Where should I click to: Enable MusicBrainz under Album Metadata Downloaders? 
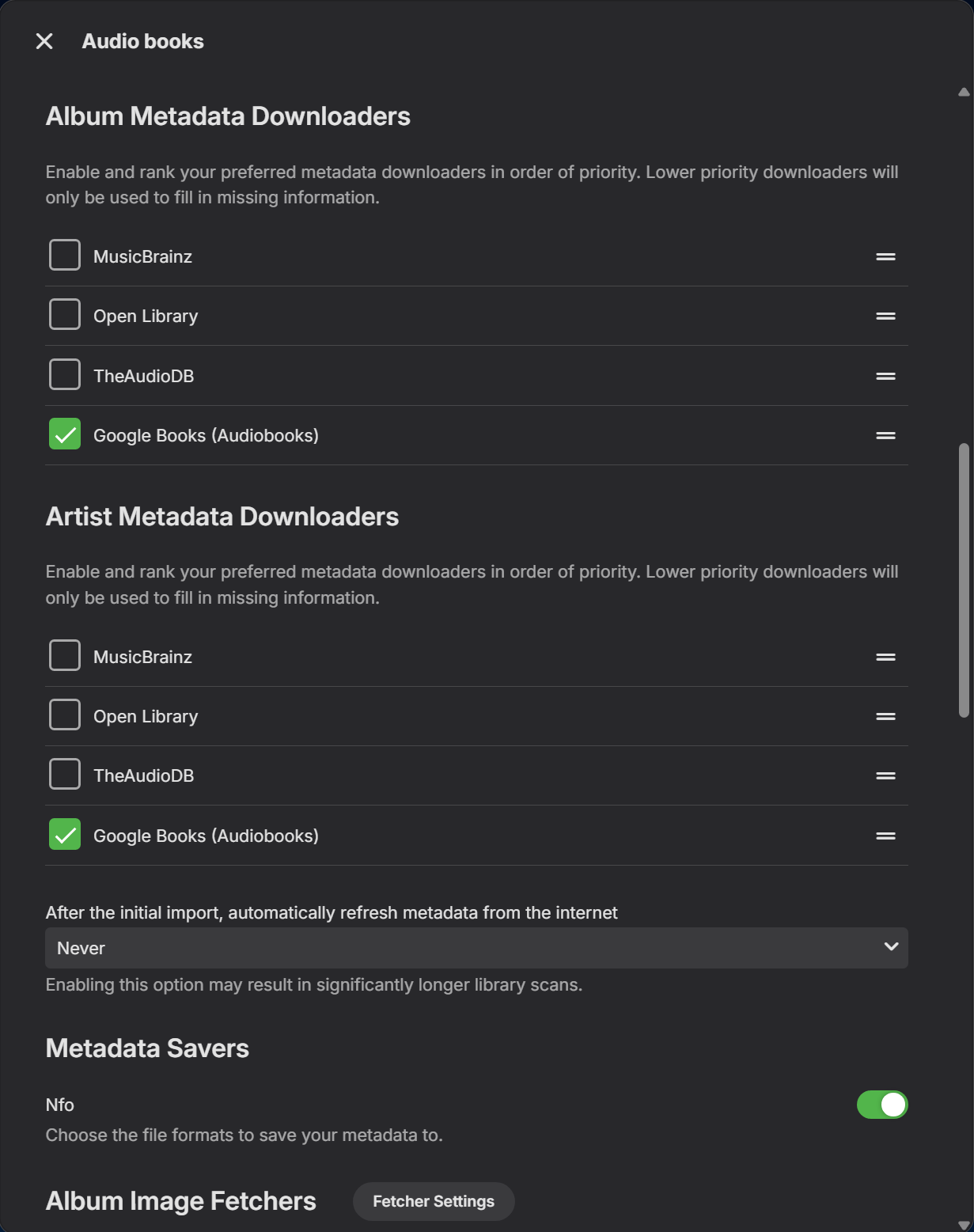[x=65, y=256]
